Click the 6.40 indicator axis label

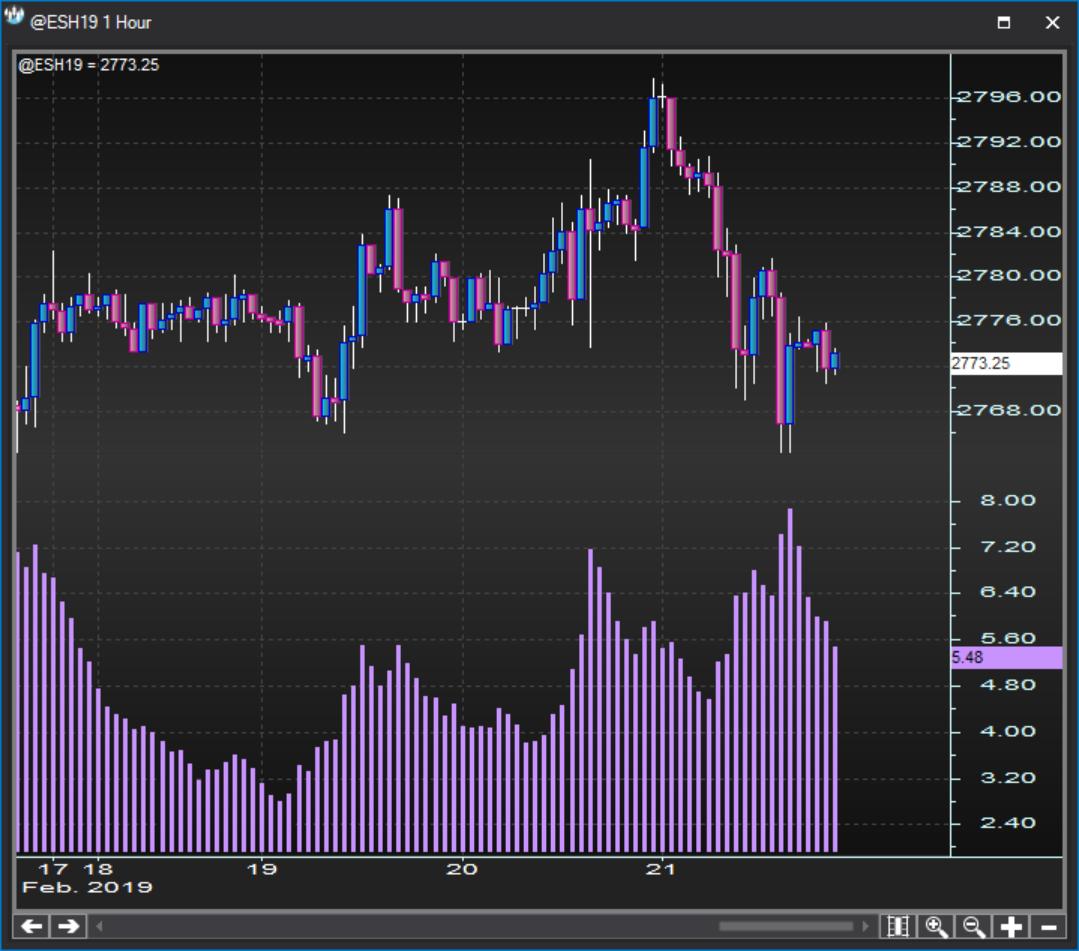coord(1007,592)
